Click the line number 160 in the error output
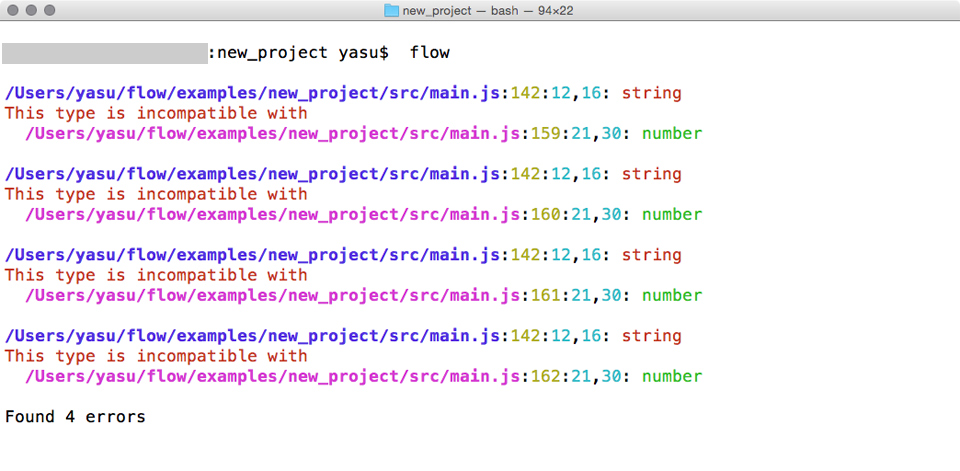 [546, 215]
